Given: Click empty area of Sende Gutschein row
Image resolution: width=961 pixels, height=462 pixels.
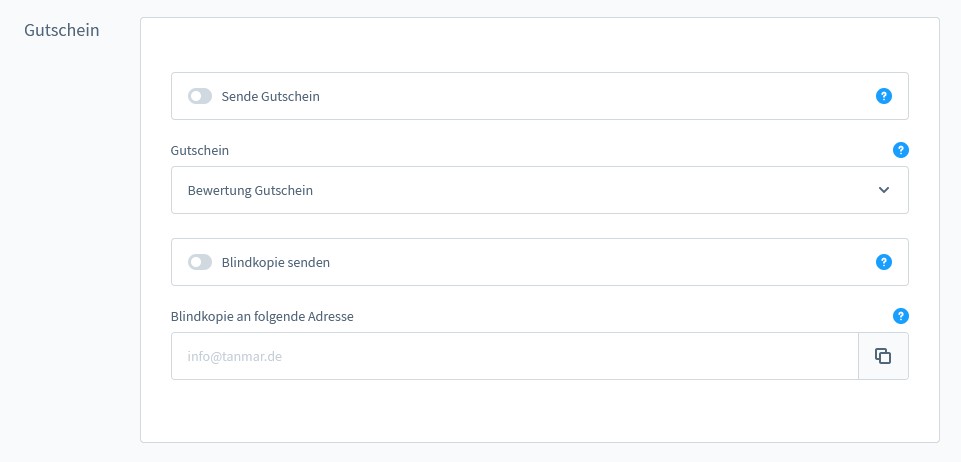Looking at the screenshot, I should [x=600, y=96].
